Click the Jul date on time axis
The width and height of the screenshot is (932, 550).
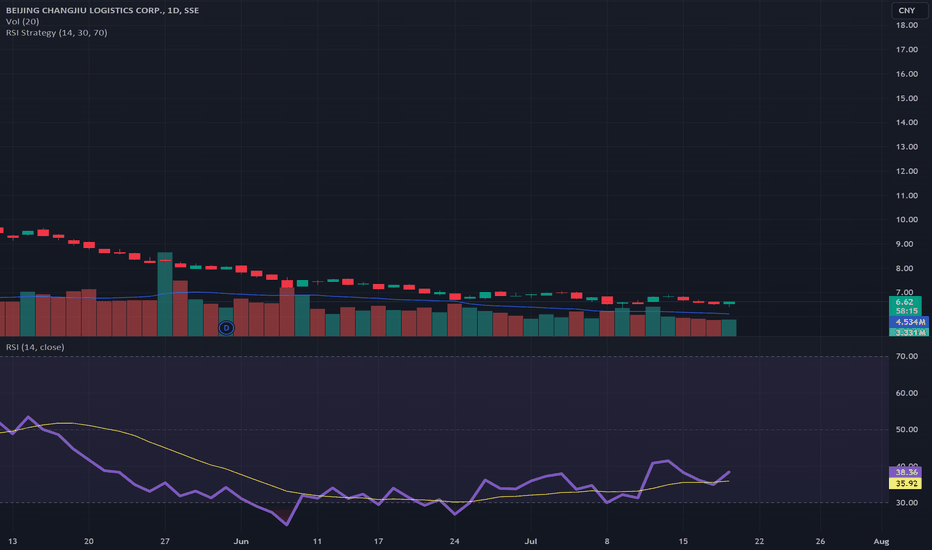[531, 541]
